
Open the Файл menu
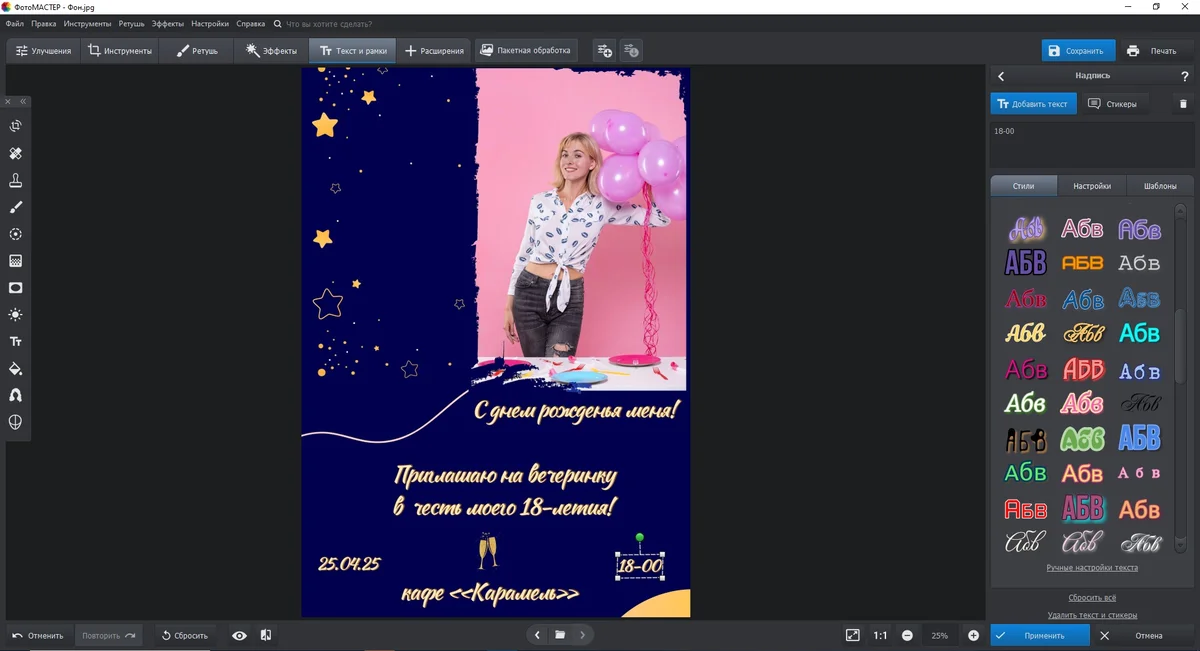point(14,23)
